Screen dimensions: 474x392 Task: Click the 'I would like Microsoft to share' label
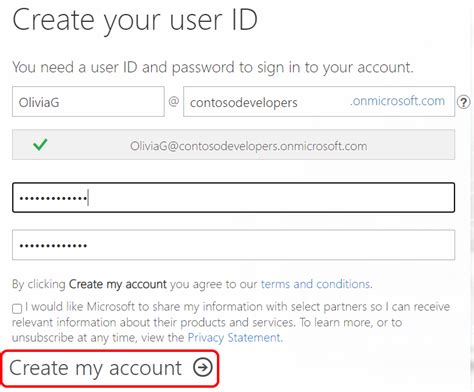237,307
